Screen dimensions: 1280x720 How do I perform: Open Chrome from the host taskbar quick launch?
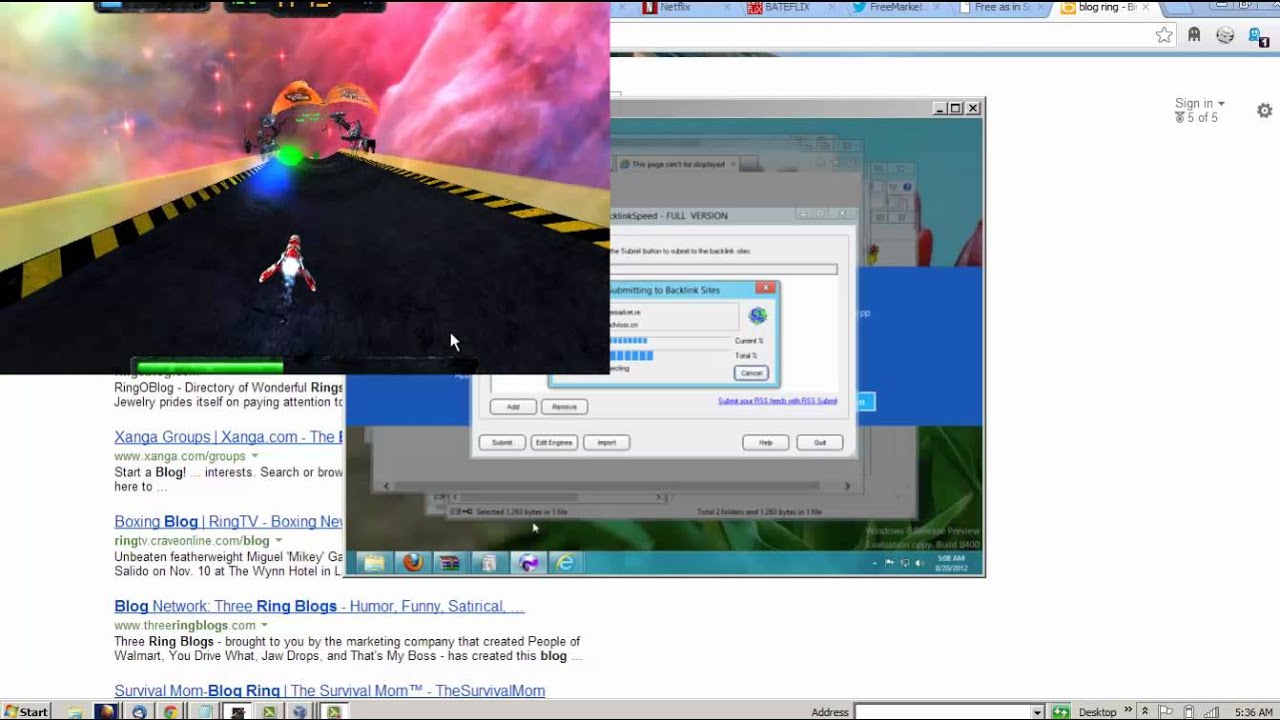click(170, 712)
